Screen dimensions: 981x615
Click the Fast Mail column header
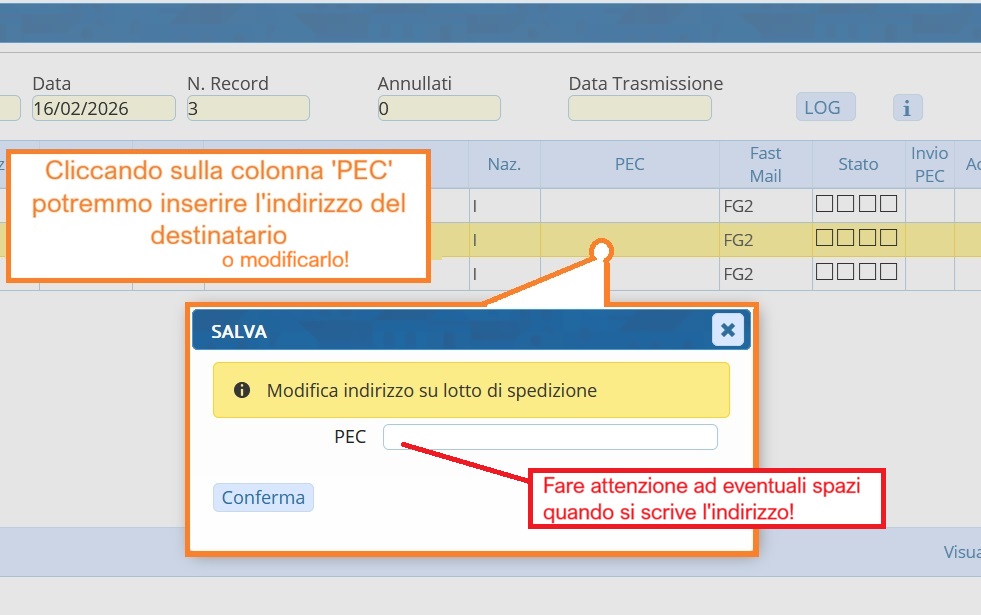tap(765, 164)
